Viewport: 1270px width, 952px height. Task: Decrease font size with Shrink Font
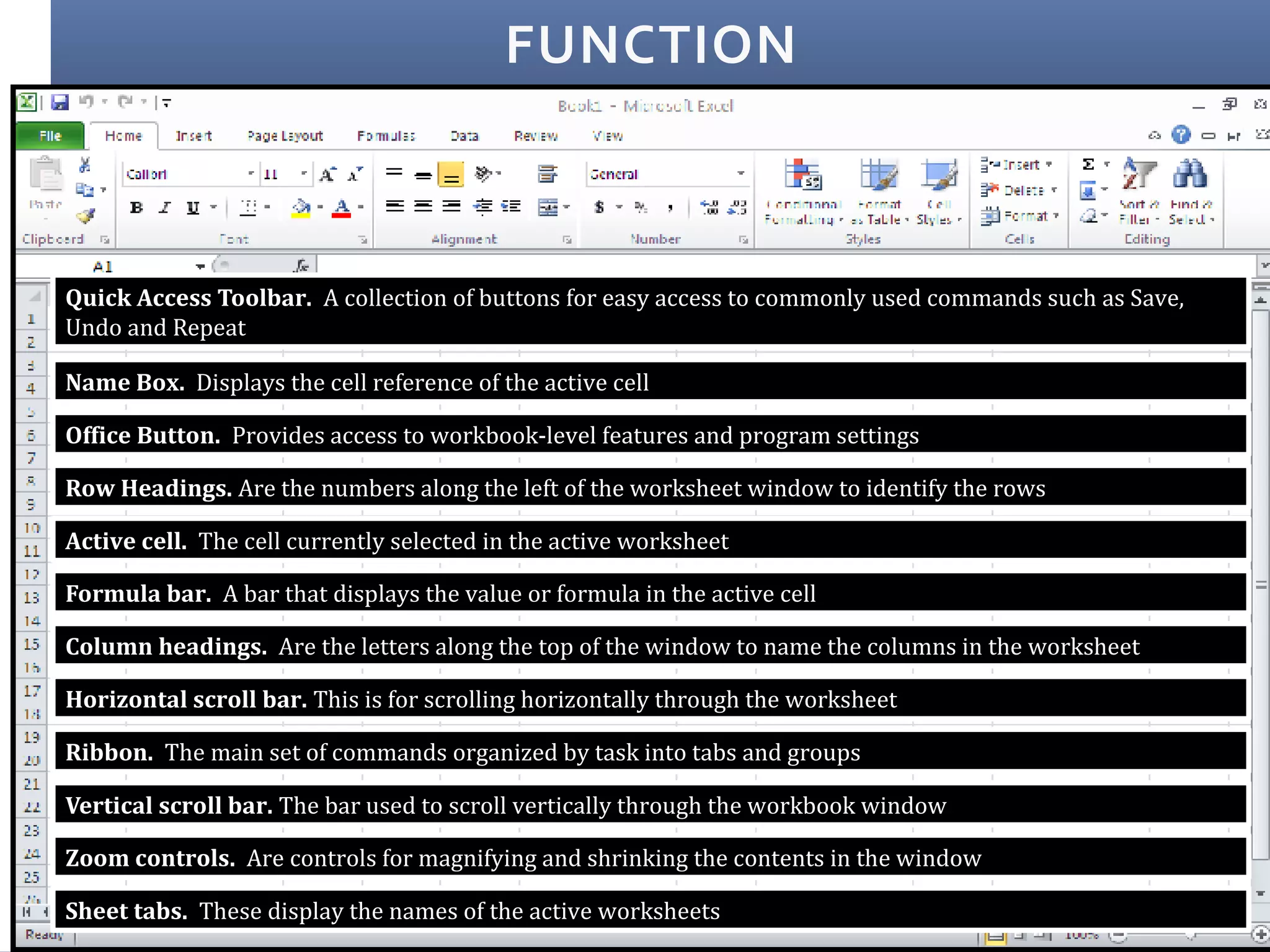(355, 174)
